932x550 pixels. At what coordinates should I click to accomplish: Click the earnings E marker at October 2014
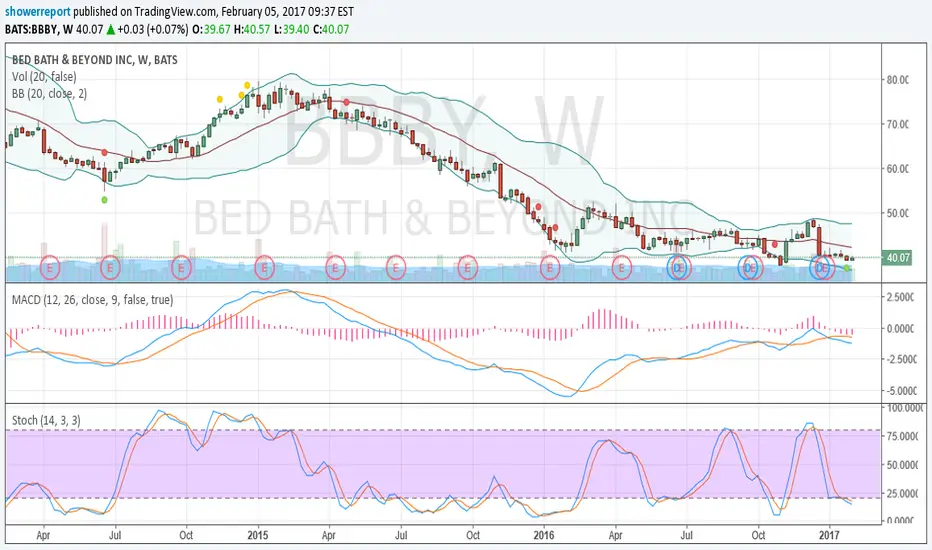point(181,268)
